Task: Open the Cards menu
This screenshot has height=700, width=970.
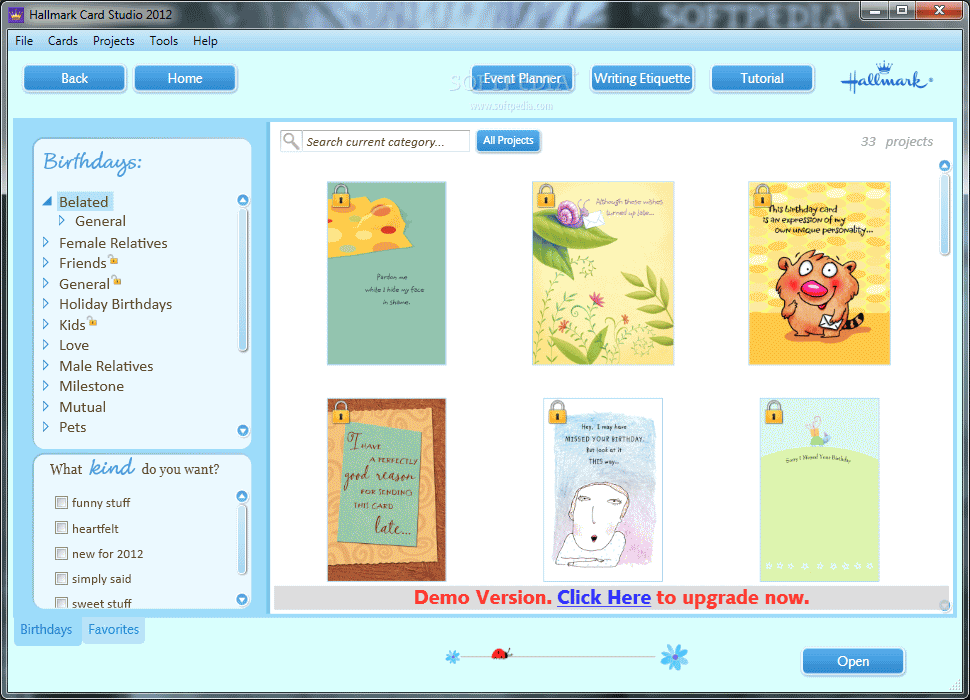Action: (63, 41)
